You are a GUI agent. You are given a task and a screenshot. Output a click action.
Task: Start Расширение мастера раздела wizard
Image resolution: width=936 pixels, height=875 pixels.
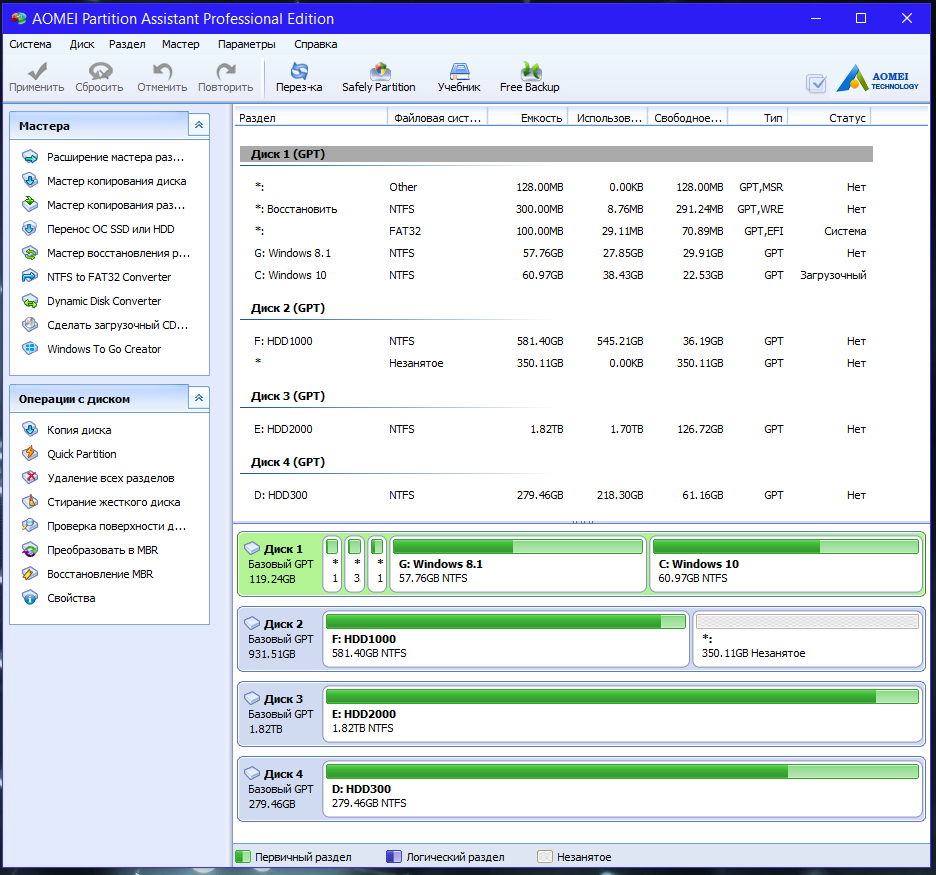105,157
